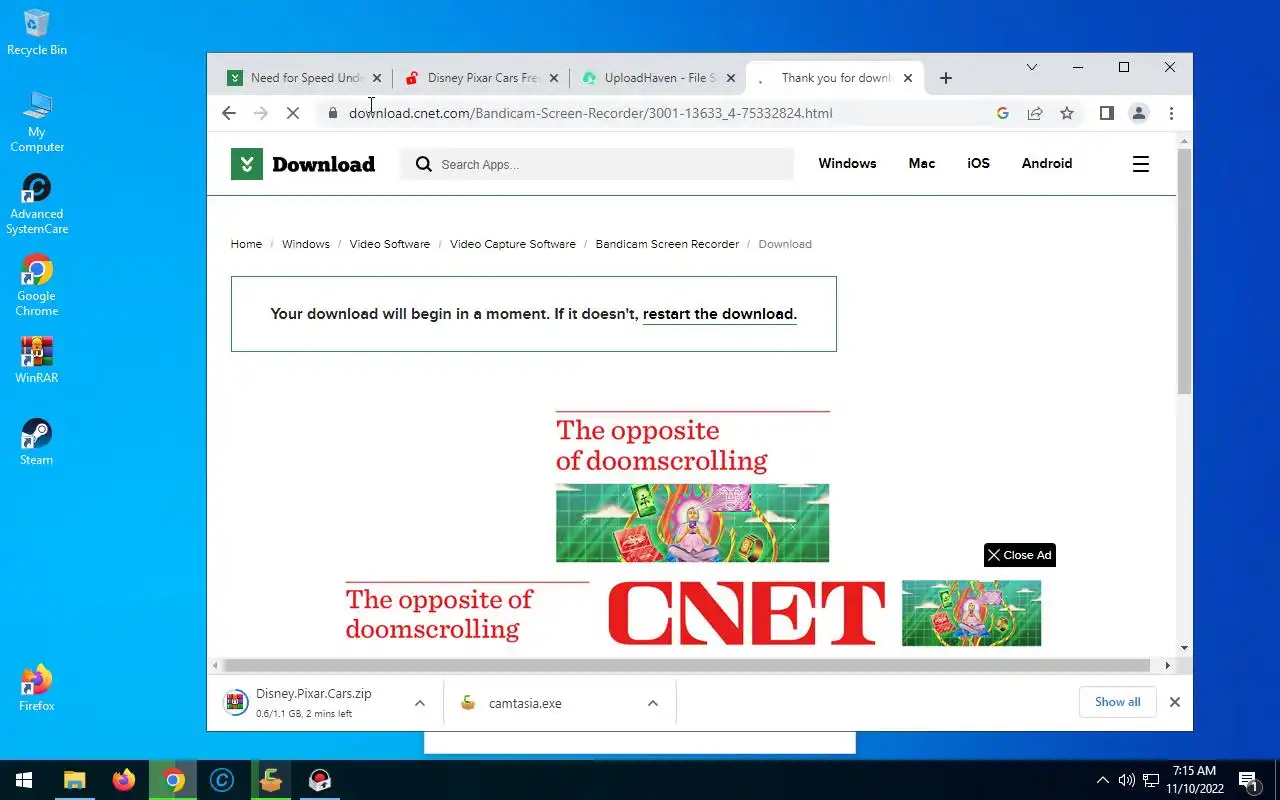Click Disney.Pixar.Cars.zip download item
The width and height of the screenshot is (1280, 800).
click(312, 702)
